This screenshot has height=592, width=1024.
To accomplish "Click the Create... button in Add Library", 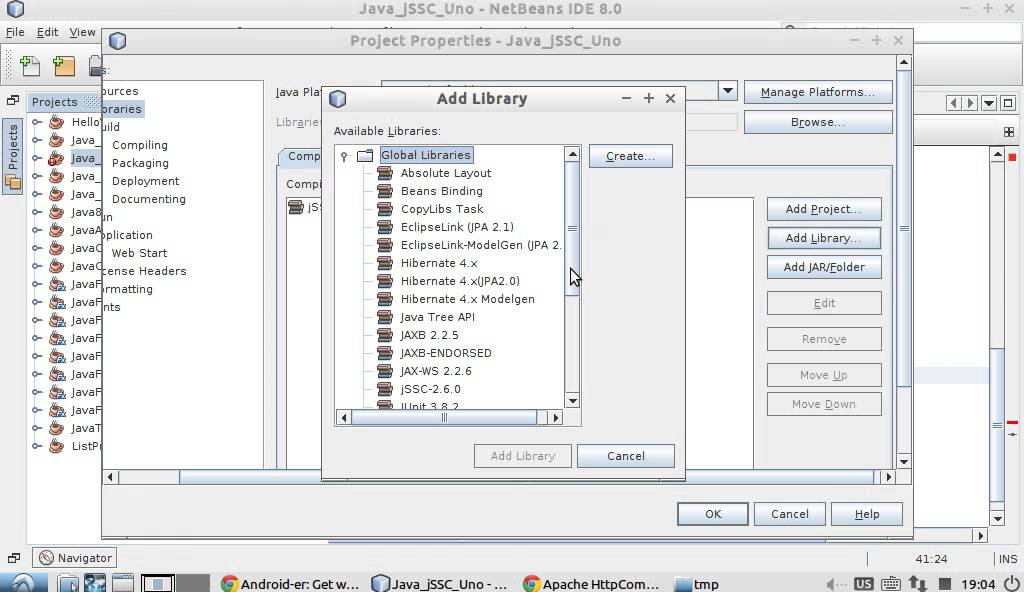I will pos(630,156).
